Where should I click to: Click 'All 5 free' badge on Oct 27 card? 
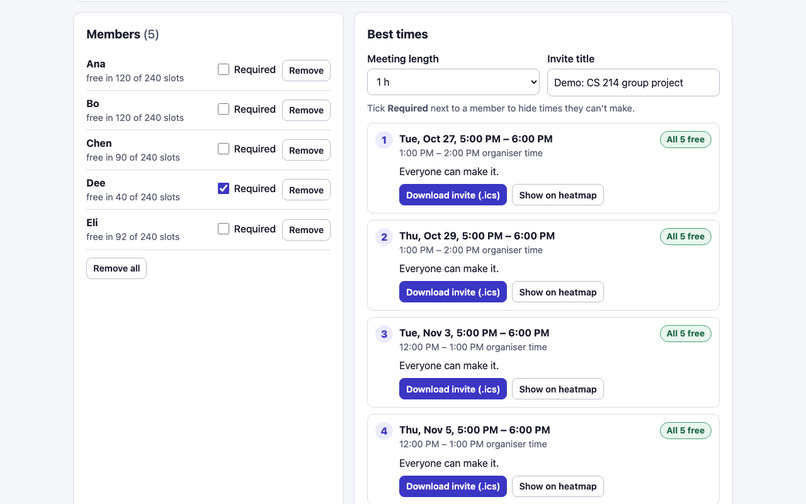[685, 139]
